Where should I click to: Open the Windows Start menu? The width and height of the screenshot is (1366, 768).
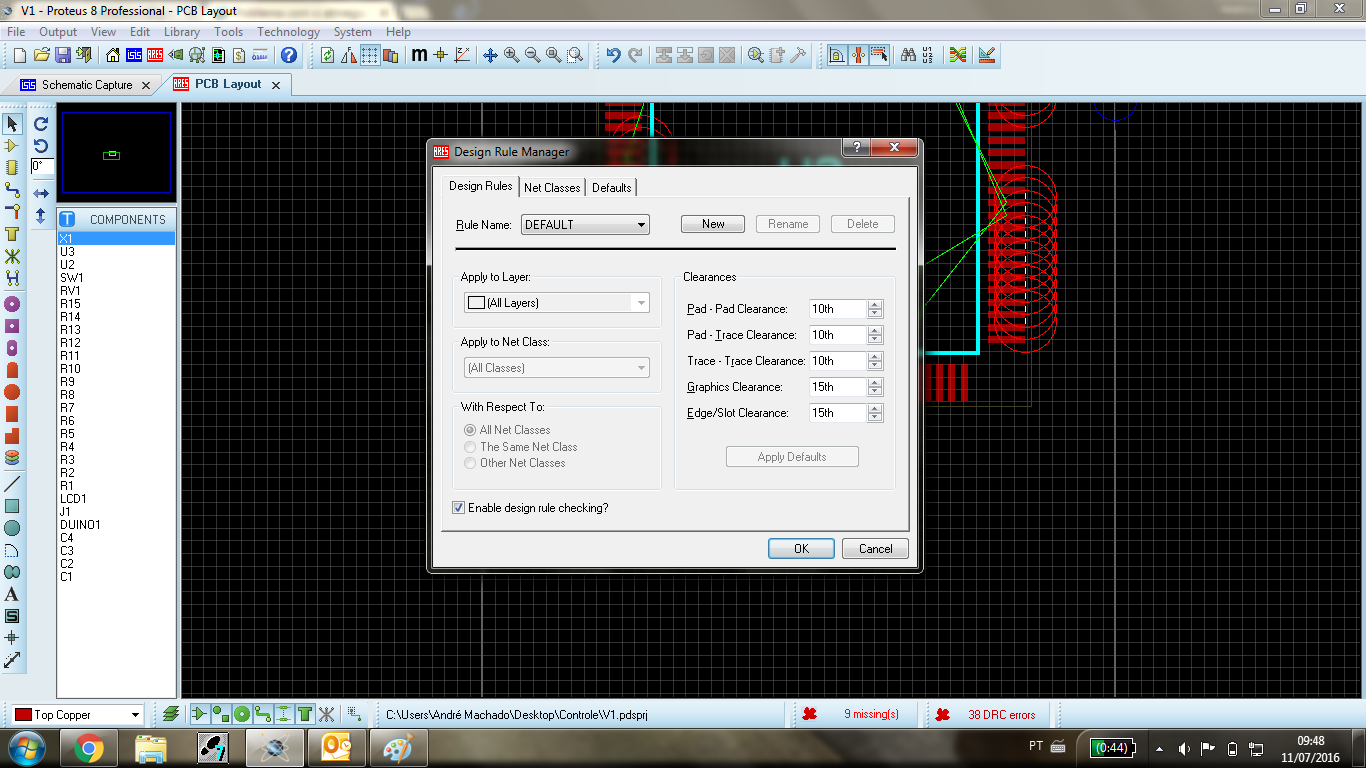(27, 748)
